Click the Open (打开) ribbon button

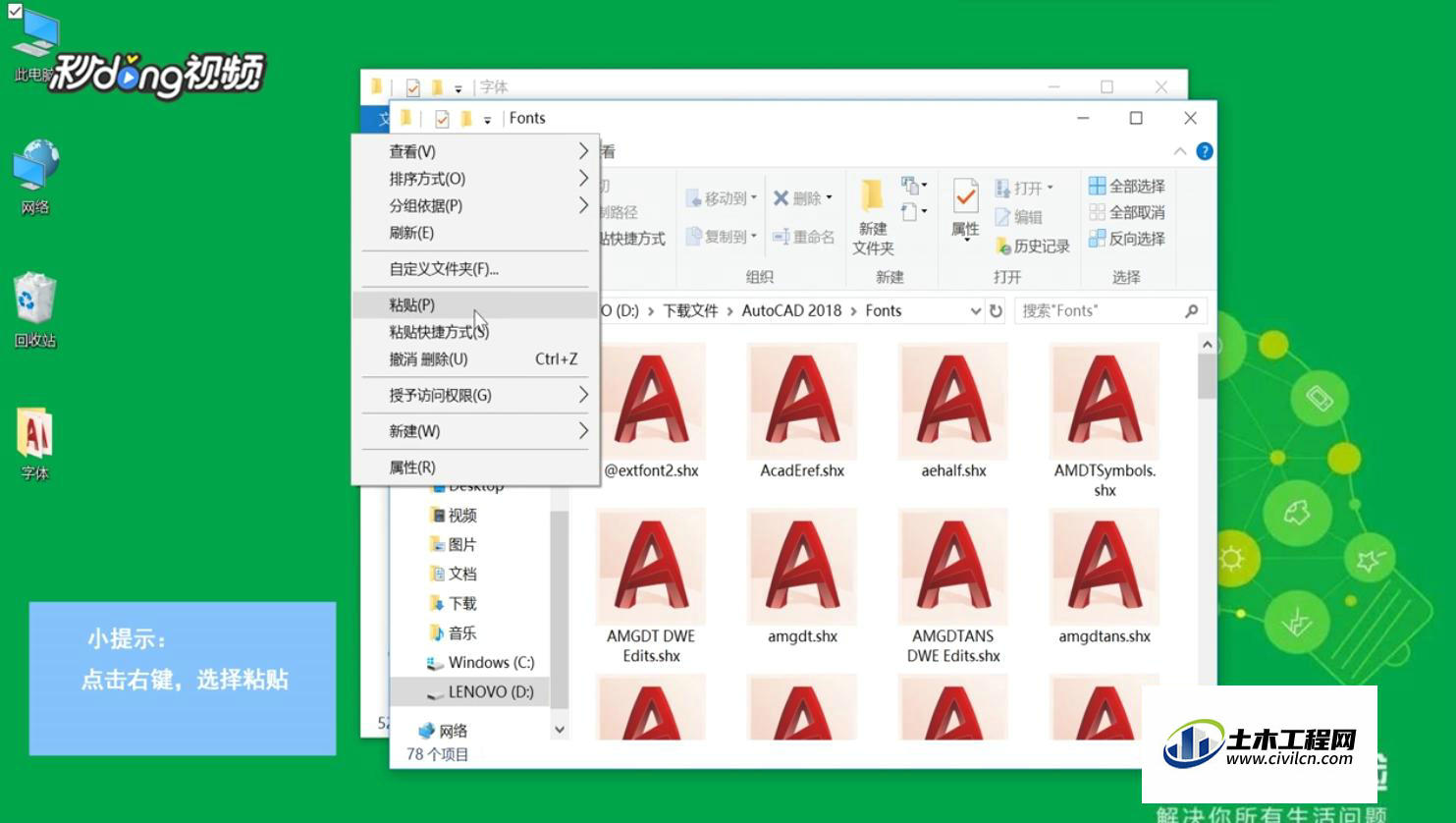pos(1024,188)
